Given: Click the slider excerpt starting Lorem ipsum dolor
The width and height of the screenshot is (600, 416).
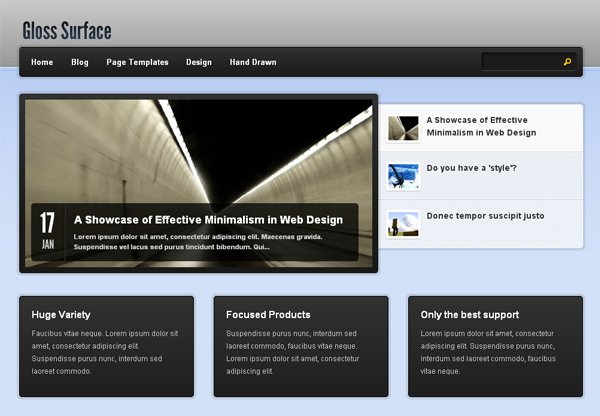Looking at the screenshot, I should coord(198,242).
